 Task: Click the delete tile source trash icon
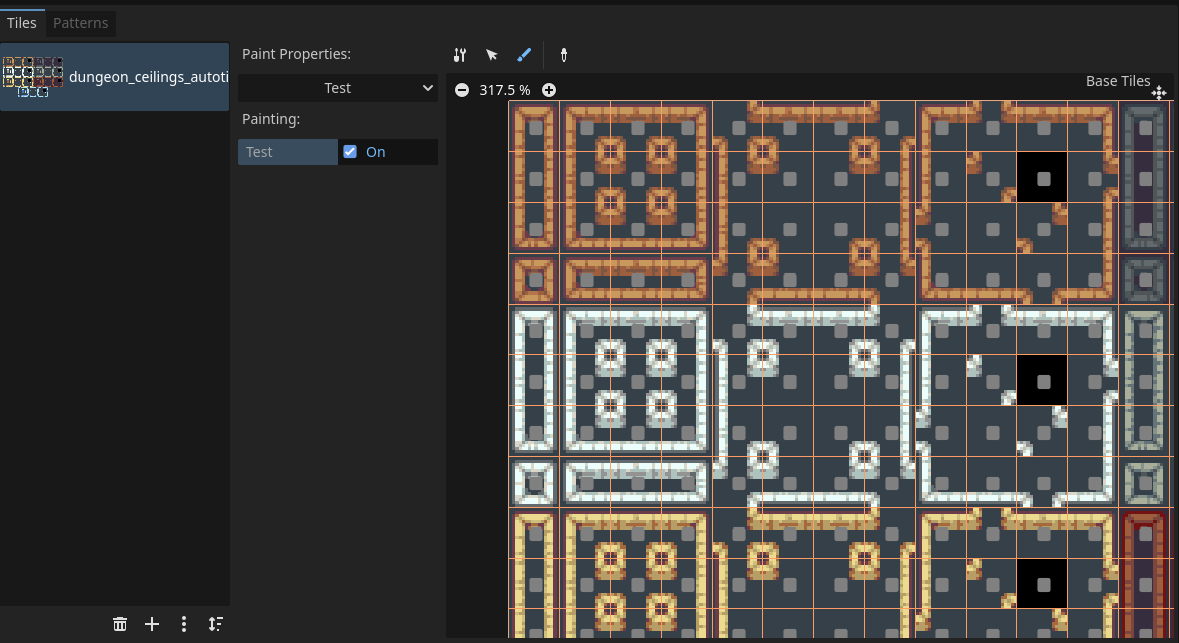[x=120, y=624]
